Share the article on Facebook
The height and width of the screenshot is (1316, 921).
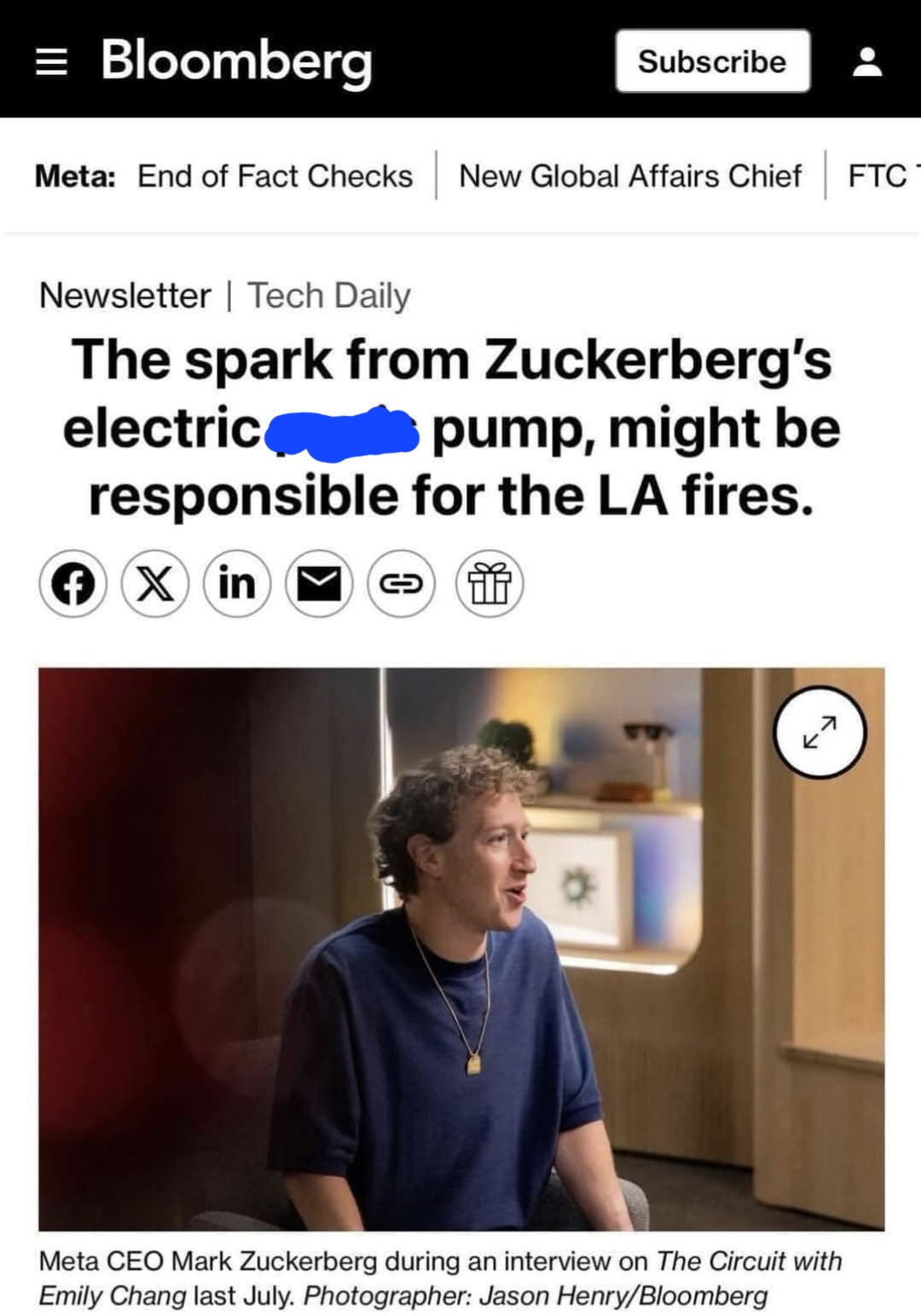73,585
